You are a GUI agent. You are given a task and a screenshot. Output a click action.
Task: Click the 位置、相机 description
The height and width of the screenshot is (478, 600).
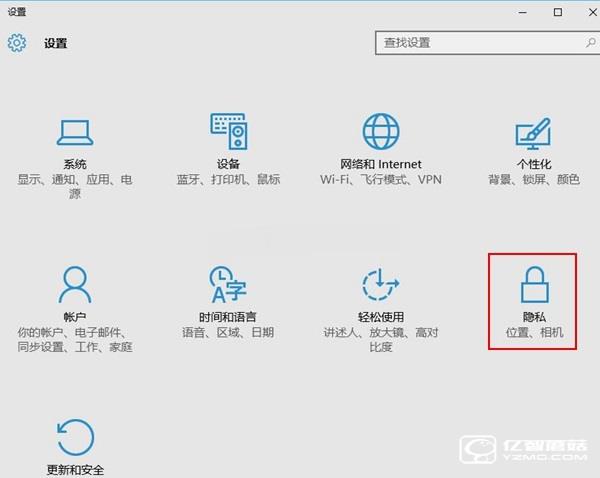(534, 332)
